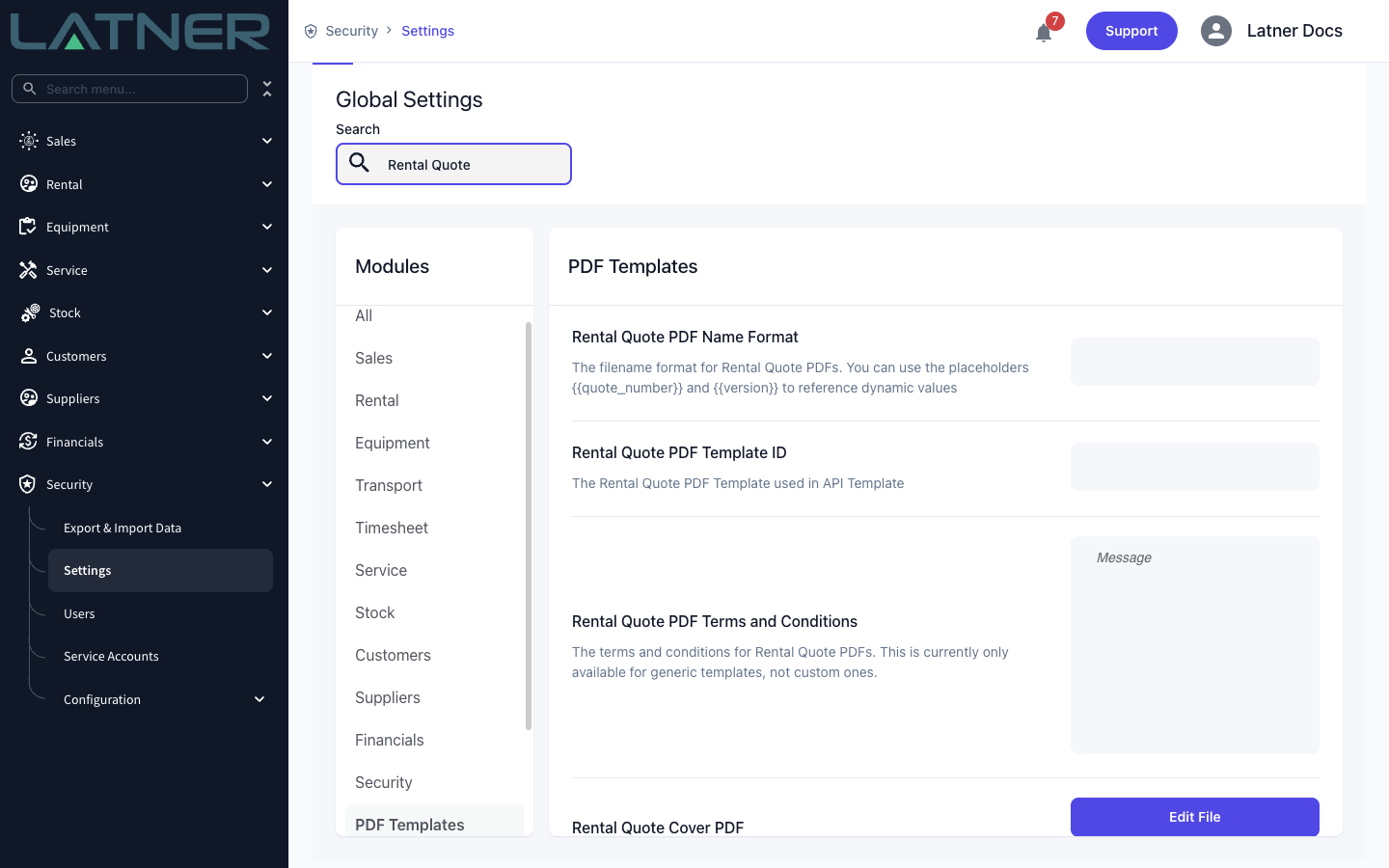Expand the Rental menu chevron
Image resolution: width=1389 pixels, height=868 pixels.
click(x=267, y=184)
